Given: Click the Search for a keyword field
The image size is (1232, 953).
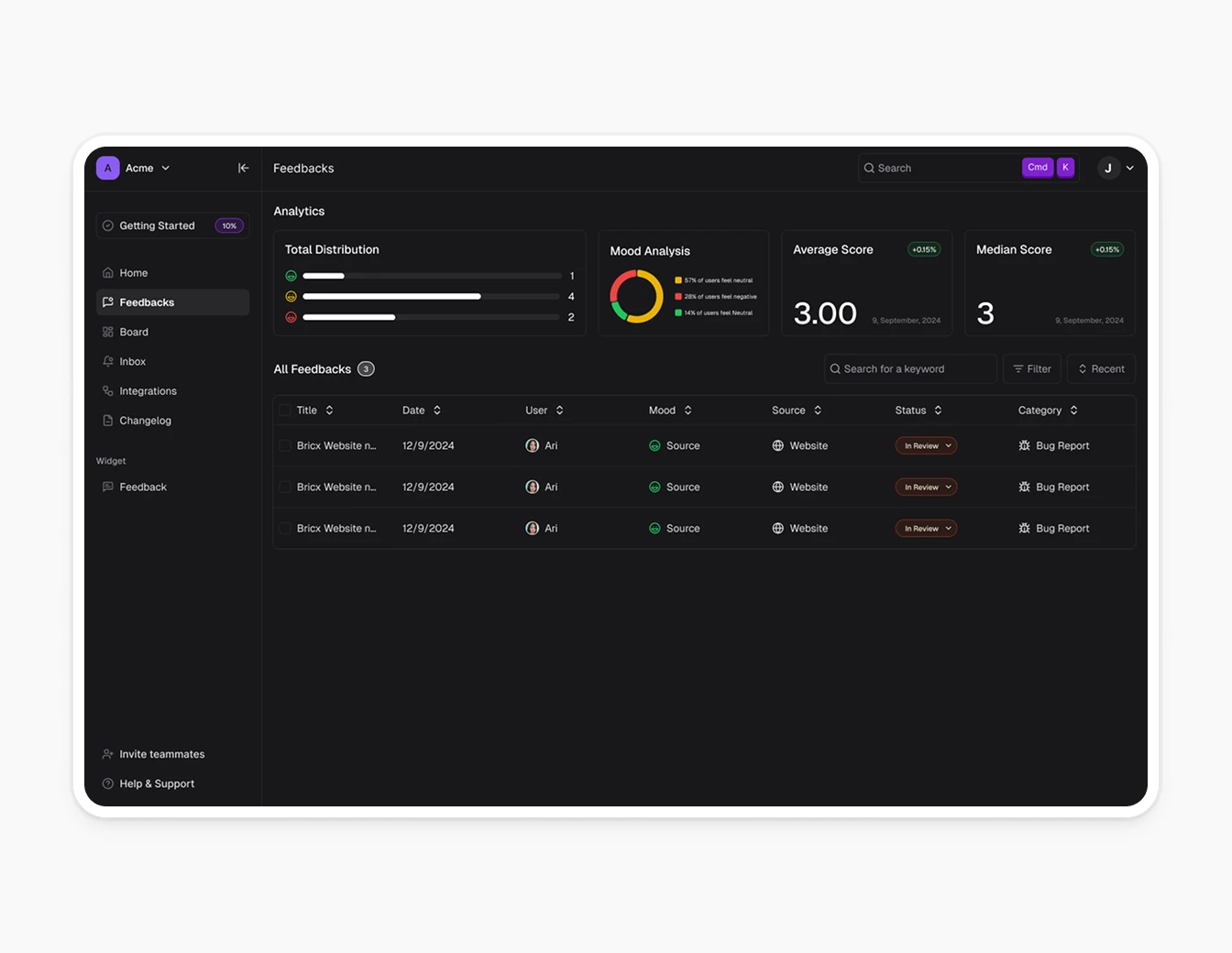Looking at the screenshot, I should (909, 368).
